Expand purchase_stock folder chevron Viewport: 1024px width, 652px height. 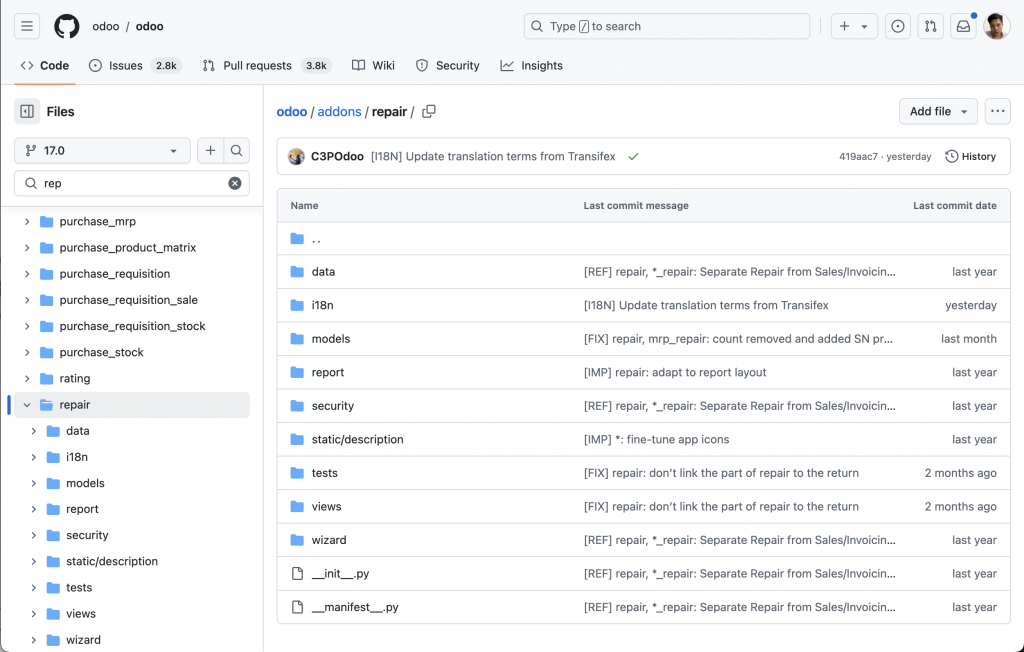pyautogui.click(x=27, y=352)
